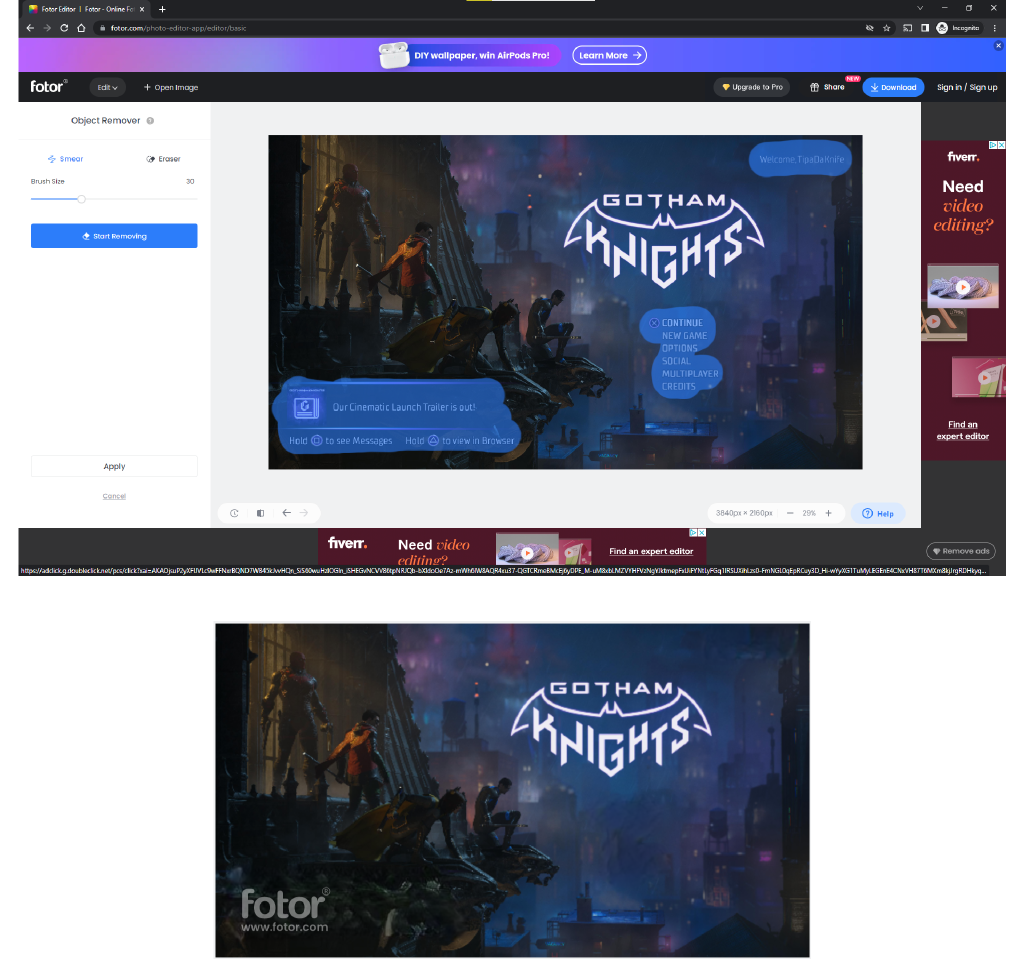
Task: Select the Smear brush tab
Action: (x=65, y=159)
